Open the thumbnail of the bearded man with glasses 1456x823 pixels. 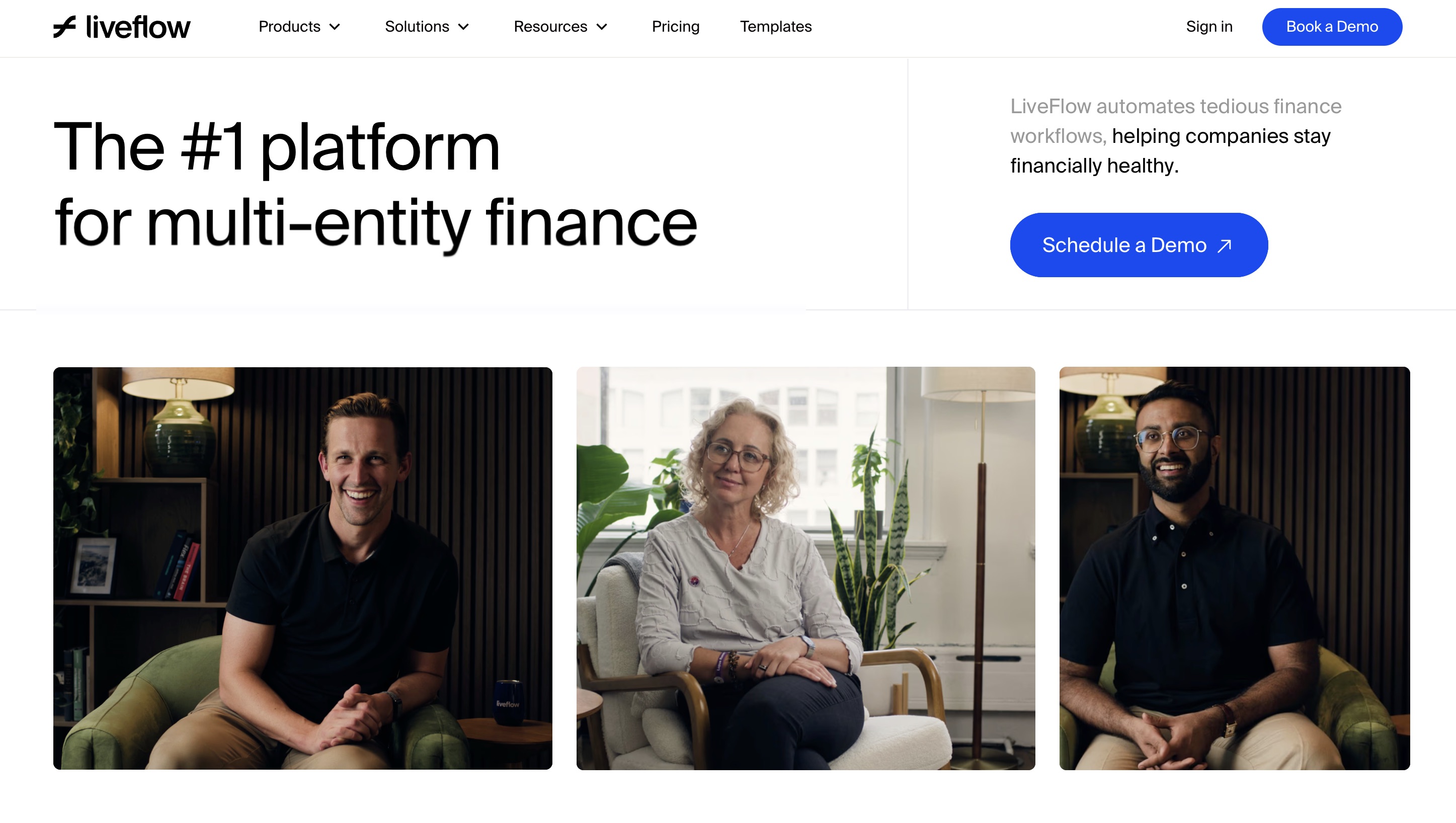coord(1235,568)
